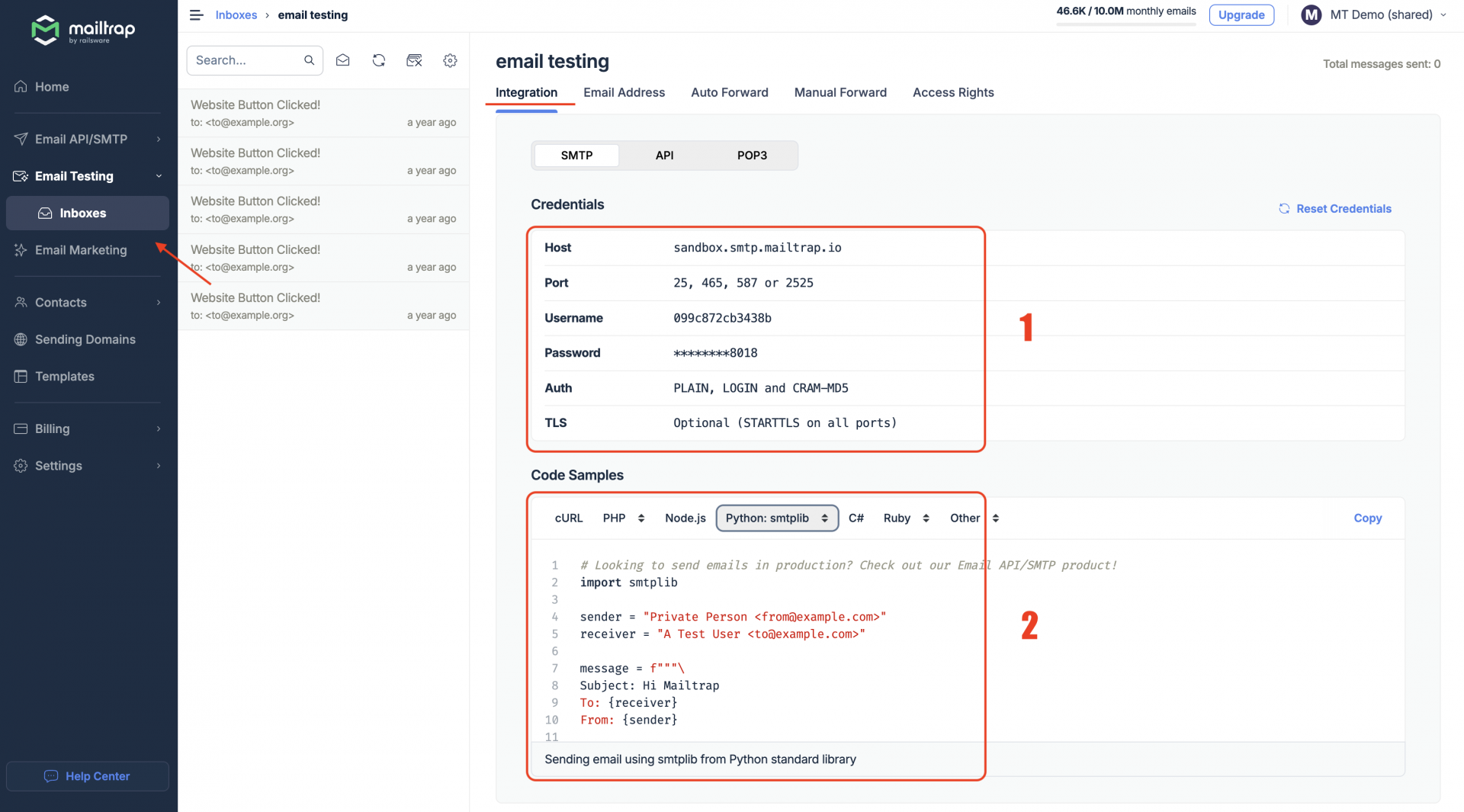
Task: Select SMTP integration mode
Action: pos(576,155)
